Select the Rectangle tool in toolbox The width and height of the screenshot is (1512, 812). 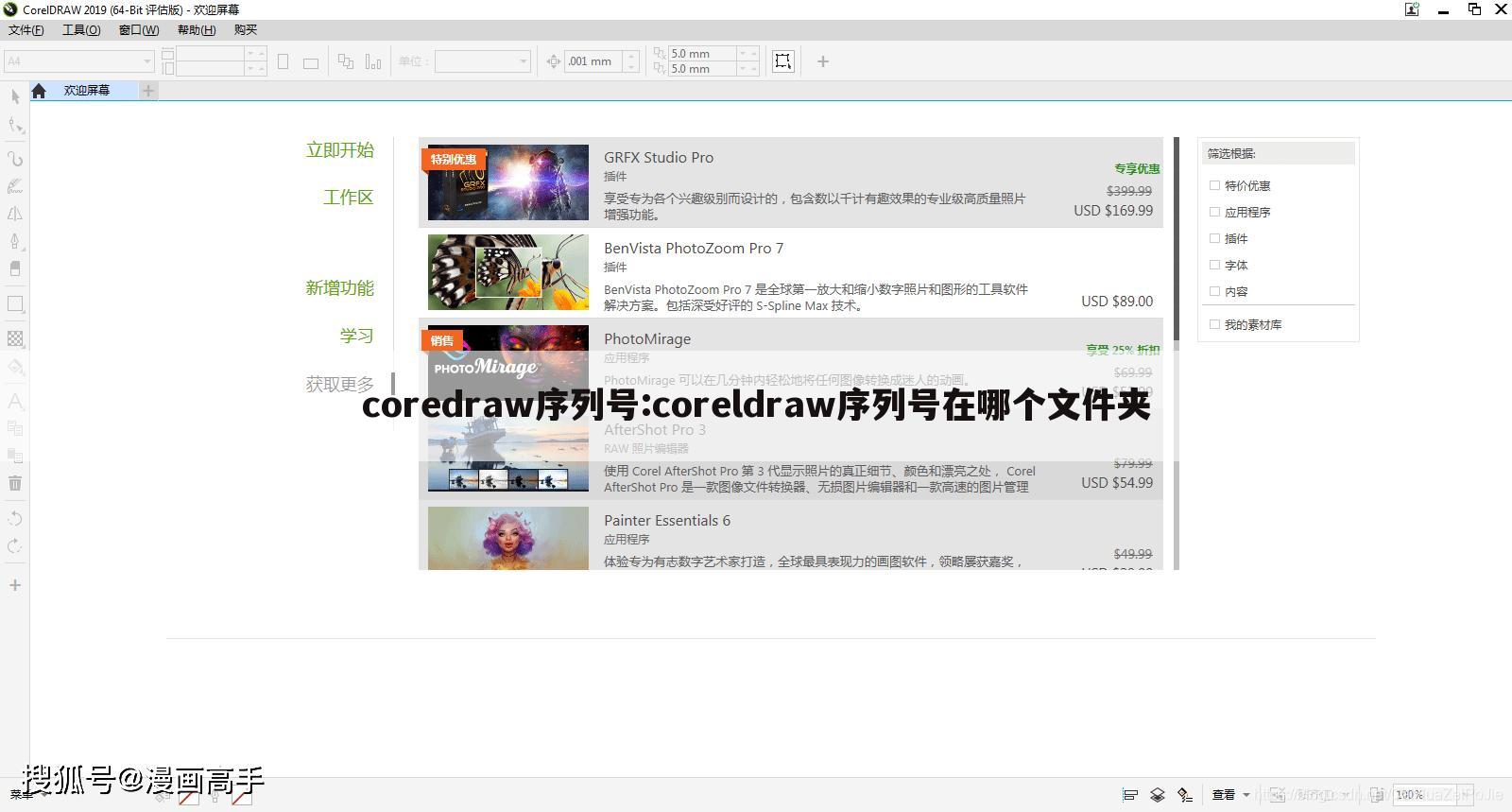tap(15, 304)
